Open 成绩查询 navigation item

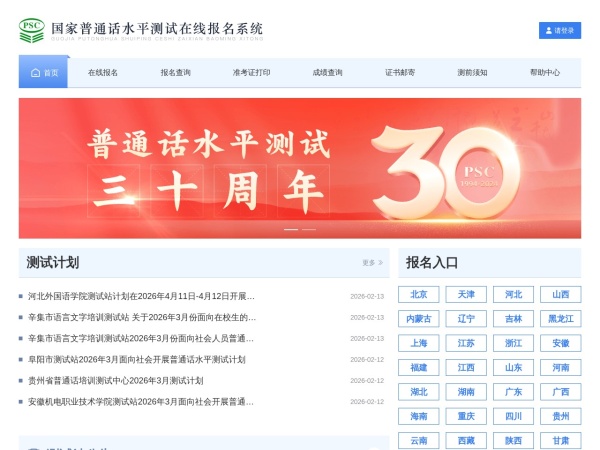[x=327, y=73]
